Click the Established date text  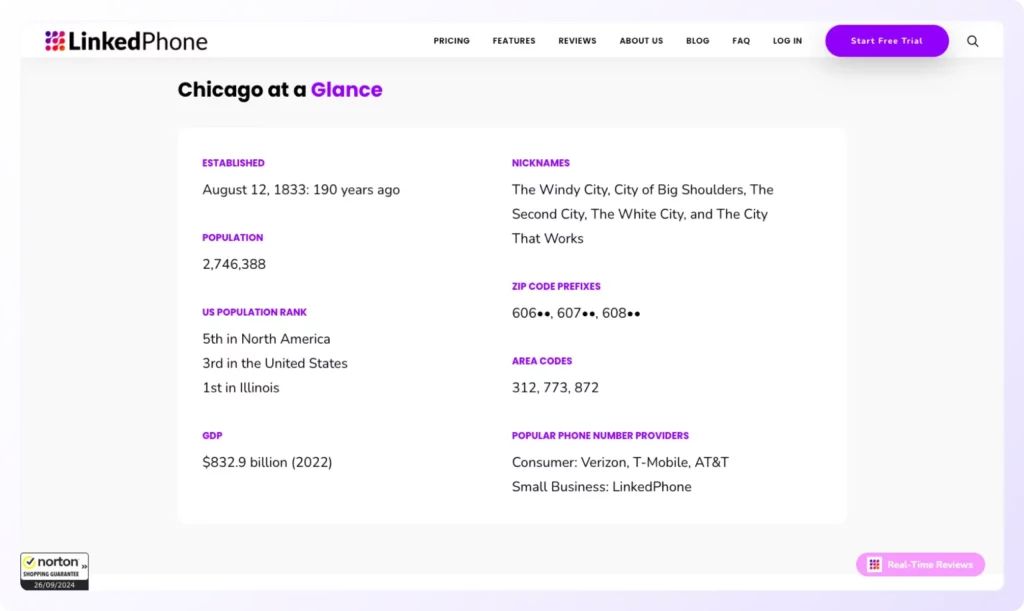click(x=301, y=190)
